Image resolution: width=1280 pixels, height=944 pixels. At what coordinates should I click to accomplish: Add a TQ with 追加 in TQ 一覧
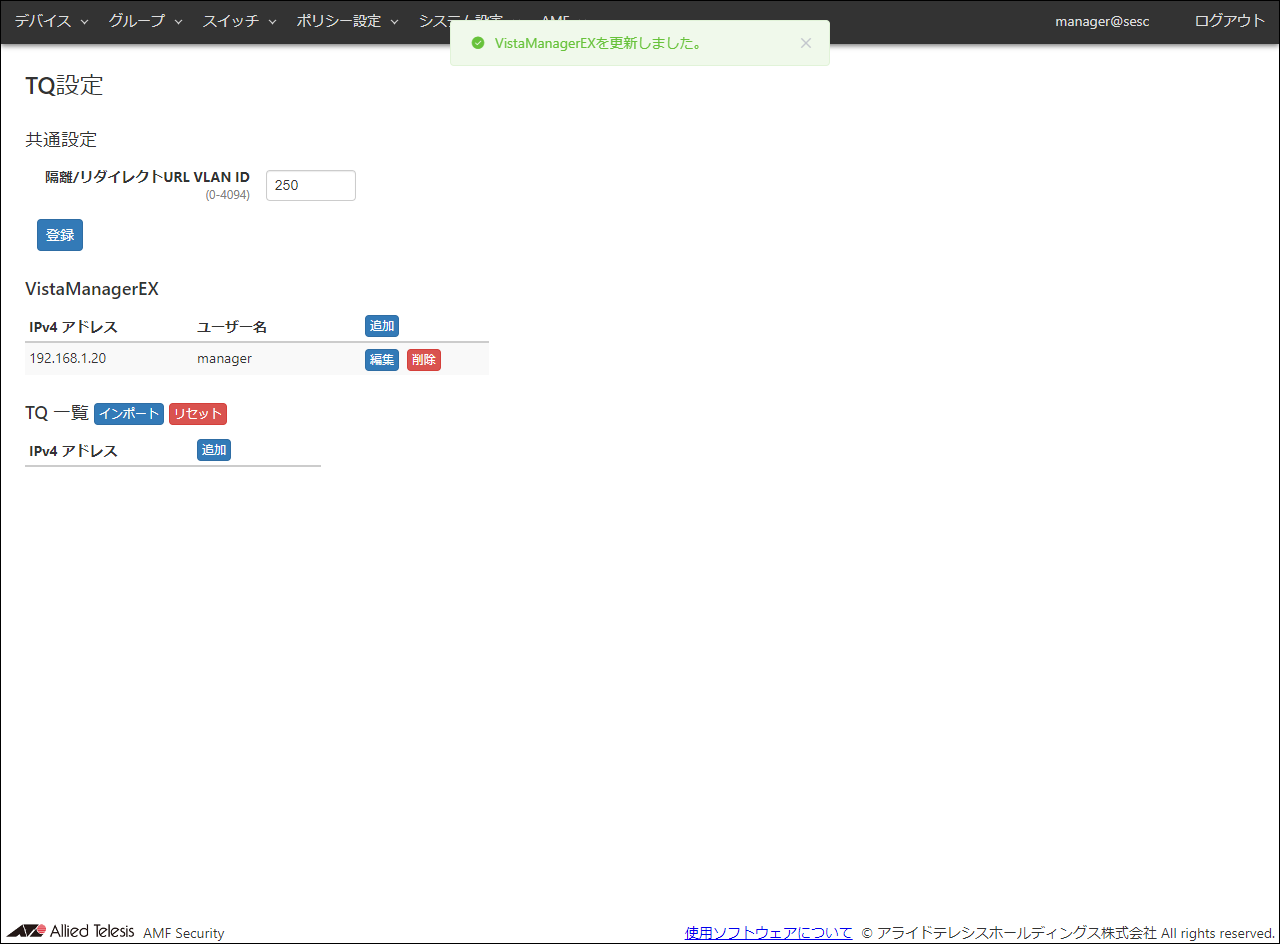pos(214,450)
